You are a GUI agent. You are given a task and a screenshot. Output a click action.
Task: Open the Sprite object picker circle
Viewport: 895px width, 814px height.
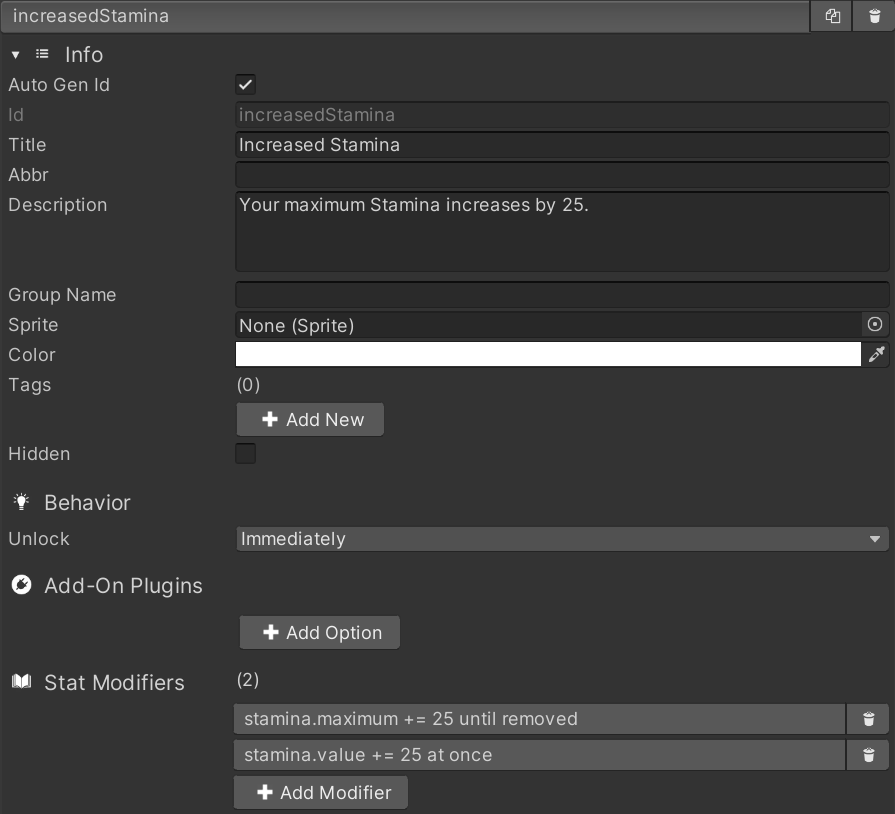click(x=875, y=325)
